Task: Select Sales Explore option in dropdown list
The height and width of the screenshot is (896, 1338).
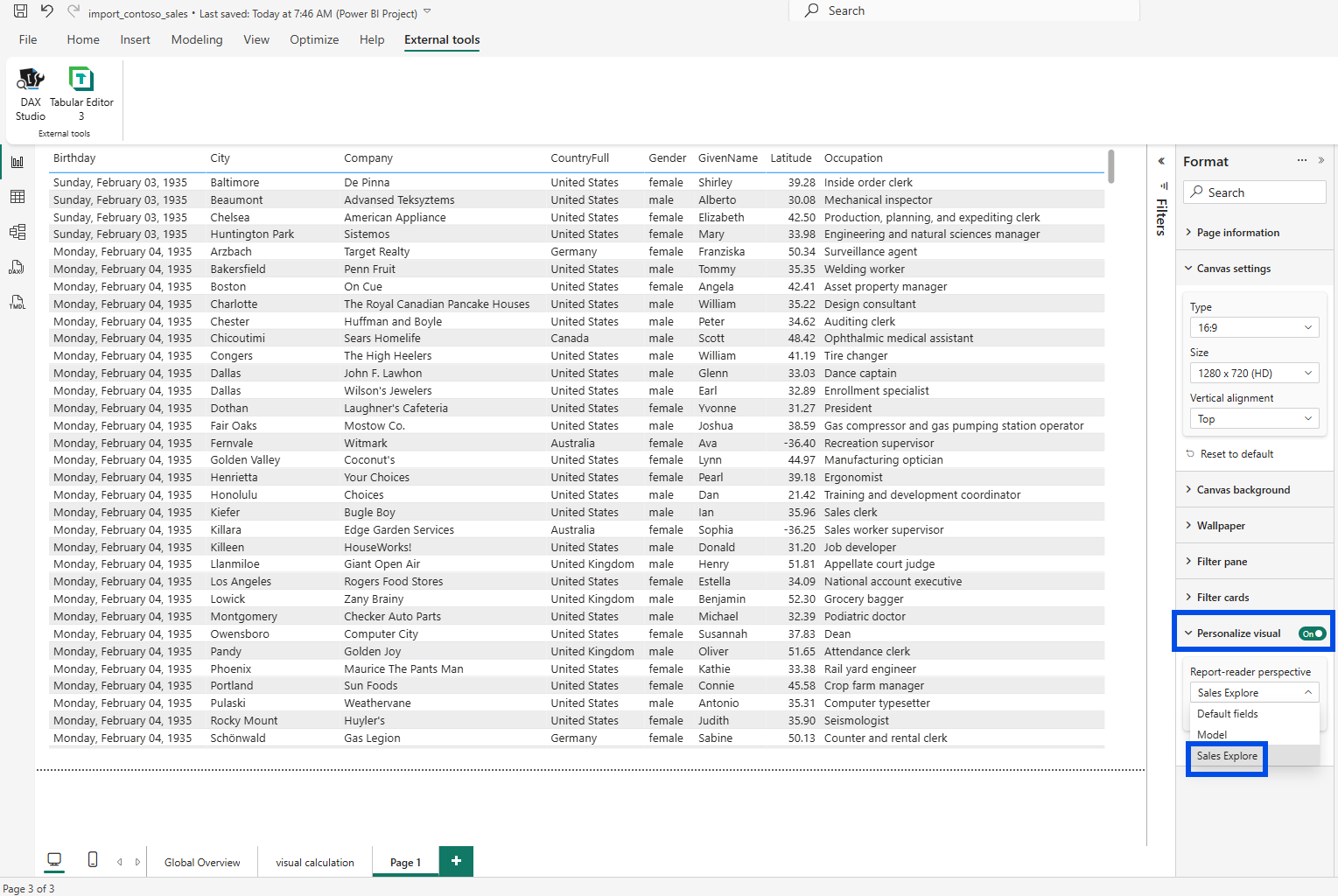Action: coord(1254,756)
